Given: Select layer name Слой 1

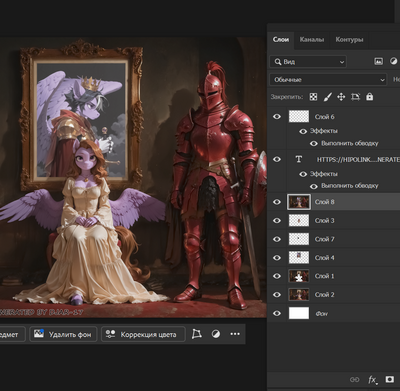Looking at the screenshot, I should coord(324,276).
